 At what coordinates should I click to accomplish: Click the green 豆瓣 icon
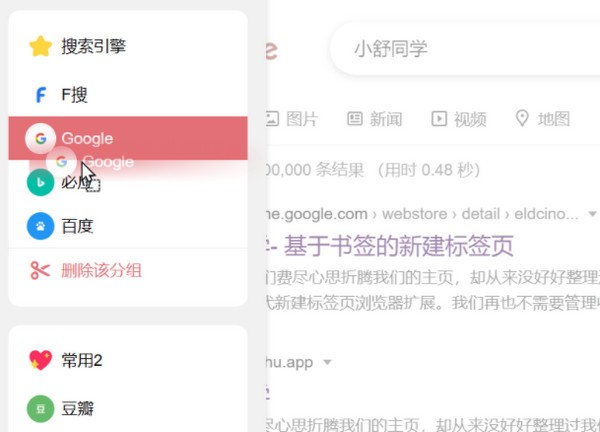point(40,409)
